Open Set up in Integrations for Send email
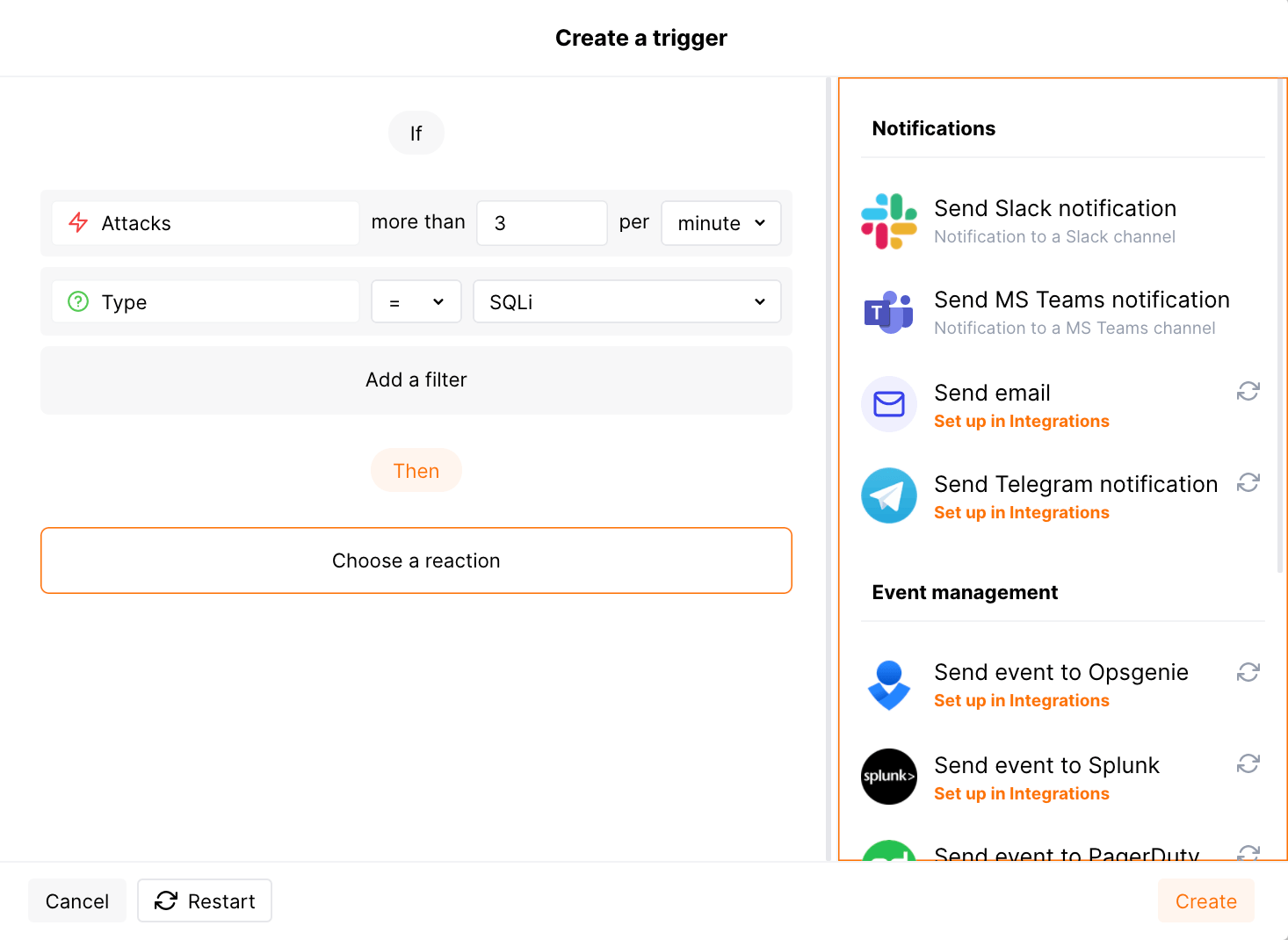 (x=1021, y=421)
